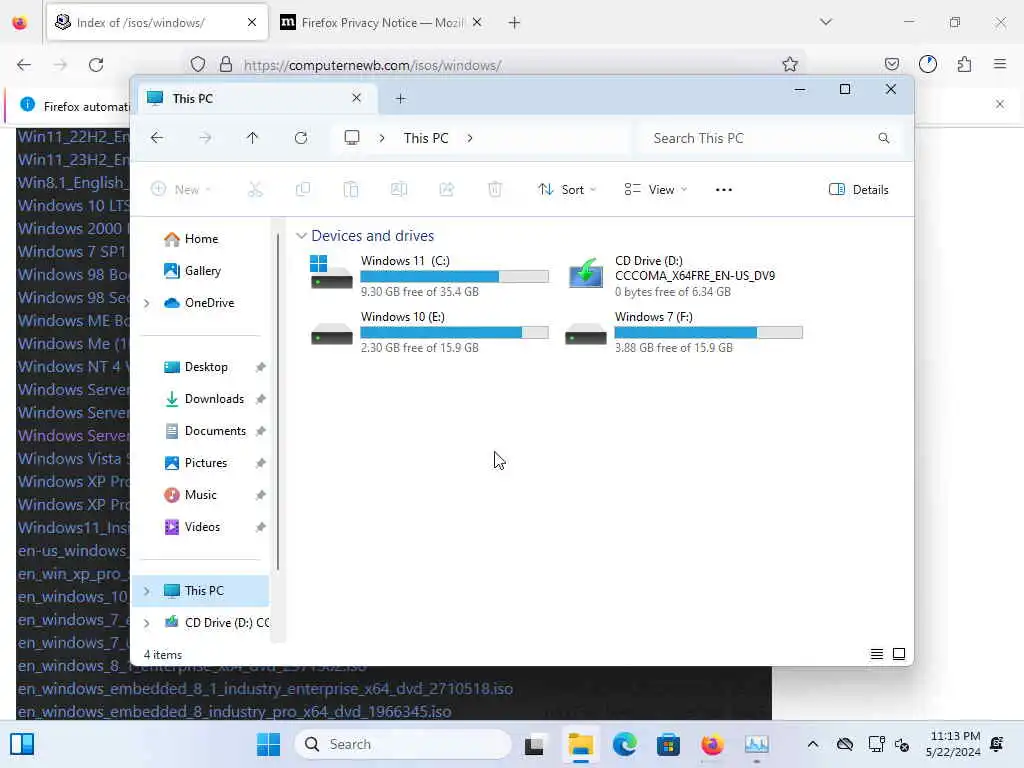The height and width of the screenshot is (768, 1024).
Task: Click the Delete trash icon in Explorer
Action: point(495,189)
